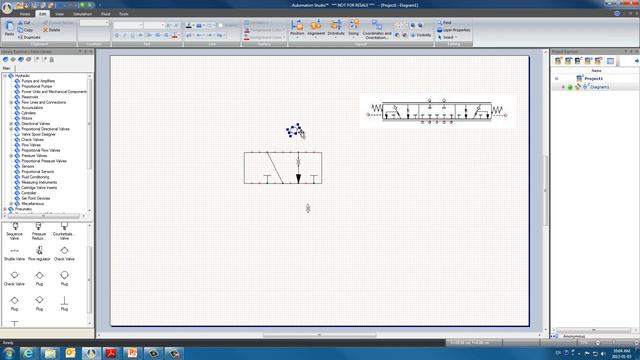The width and height of the screenshot is (640, 360).
Task: Collapse the Project1 node in Project Explorer
Action: [556, 78]
